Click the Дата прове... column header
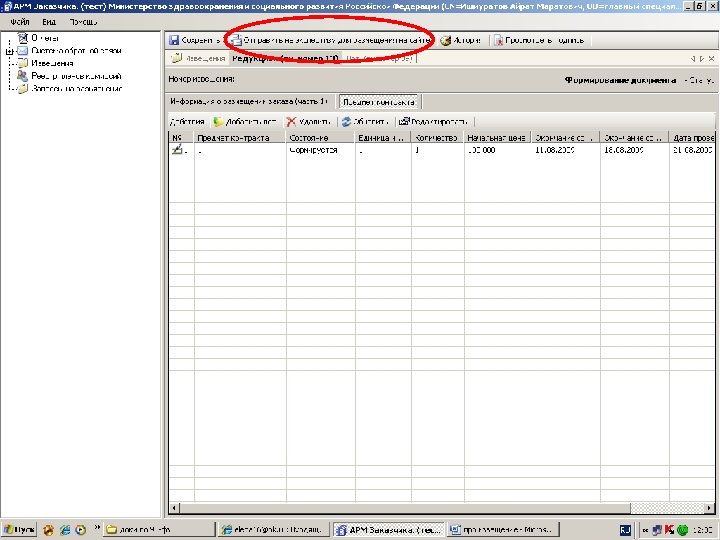 point(692,137)
